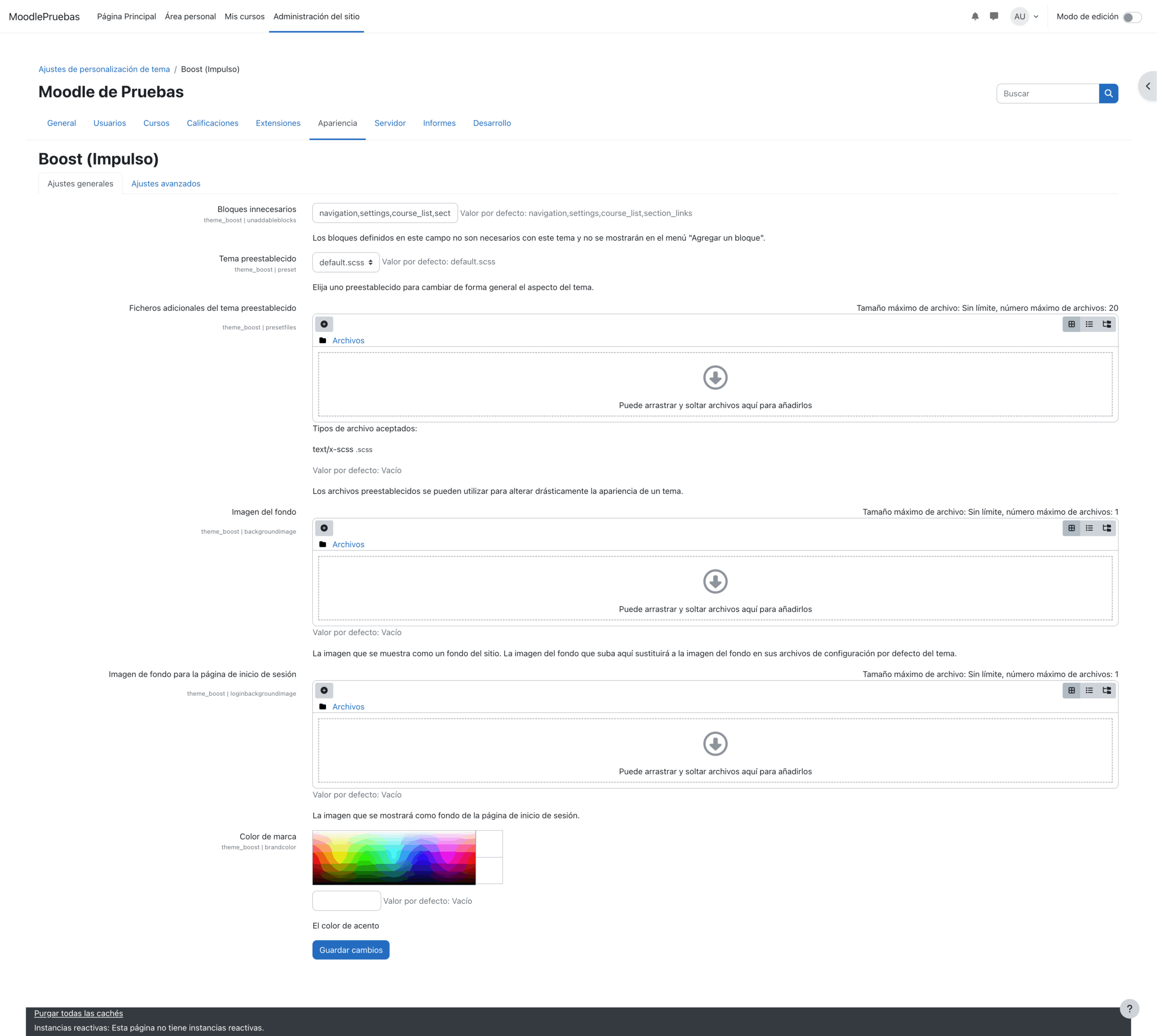This screenshot has height=1036, width=1157.
Task: Open Archivos folder in Ficheros adicionales
Action: 348,340
